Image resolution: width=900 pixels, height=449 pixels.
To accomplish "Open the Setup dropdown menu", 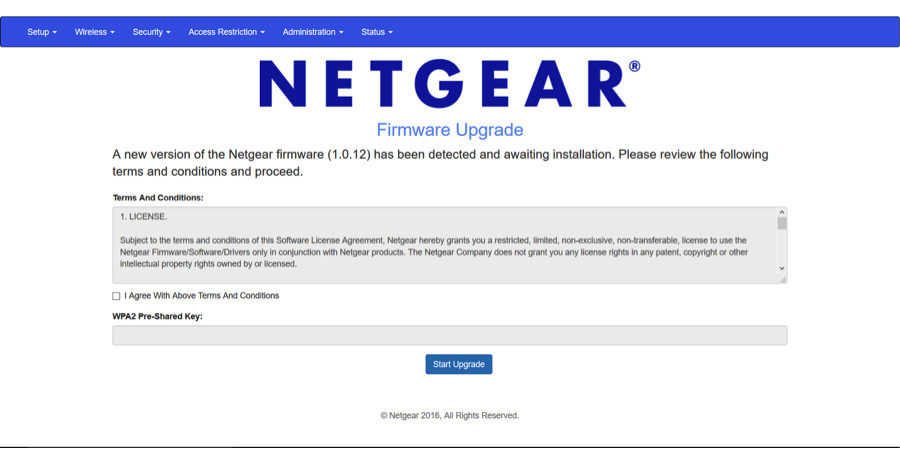I will point(42,32).
